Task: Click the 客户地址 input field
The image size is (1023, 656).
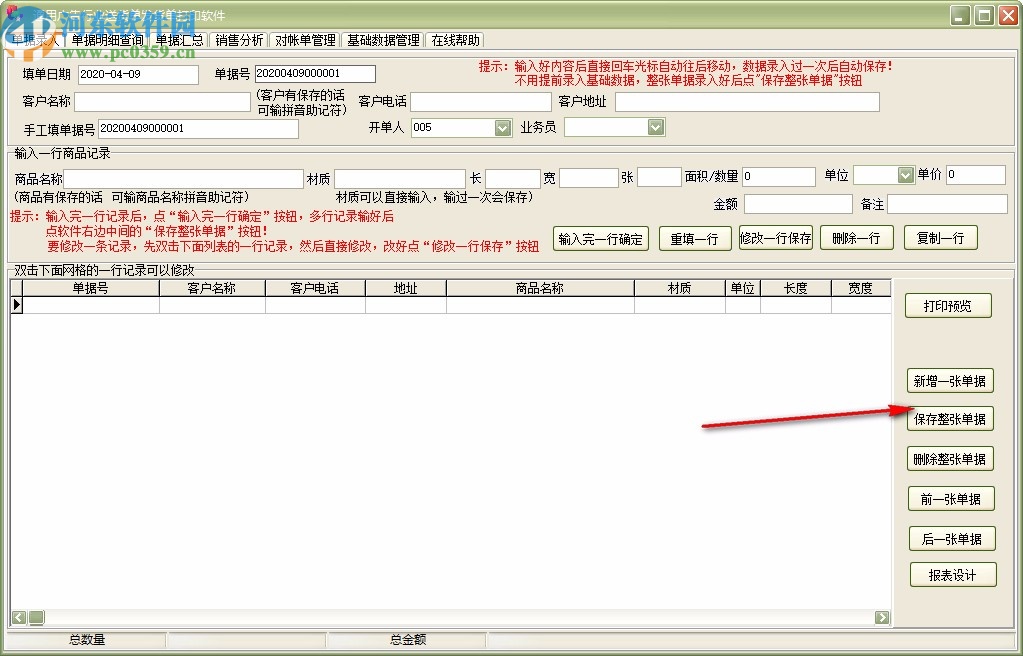Action: [x=747, y=102]
